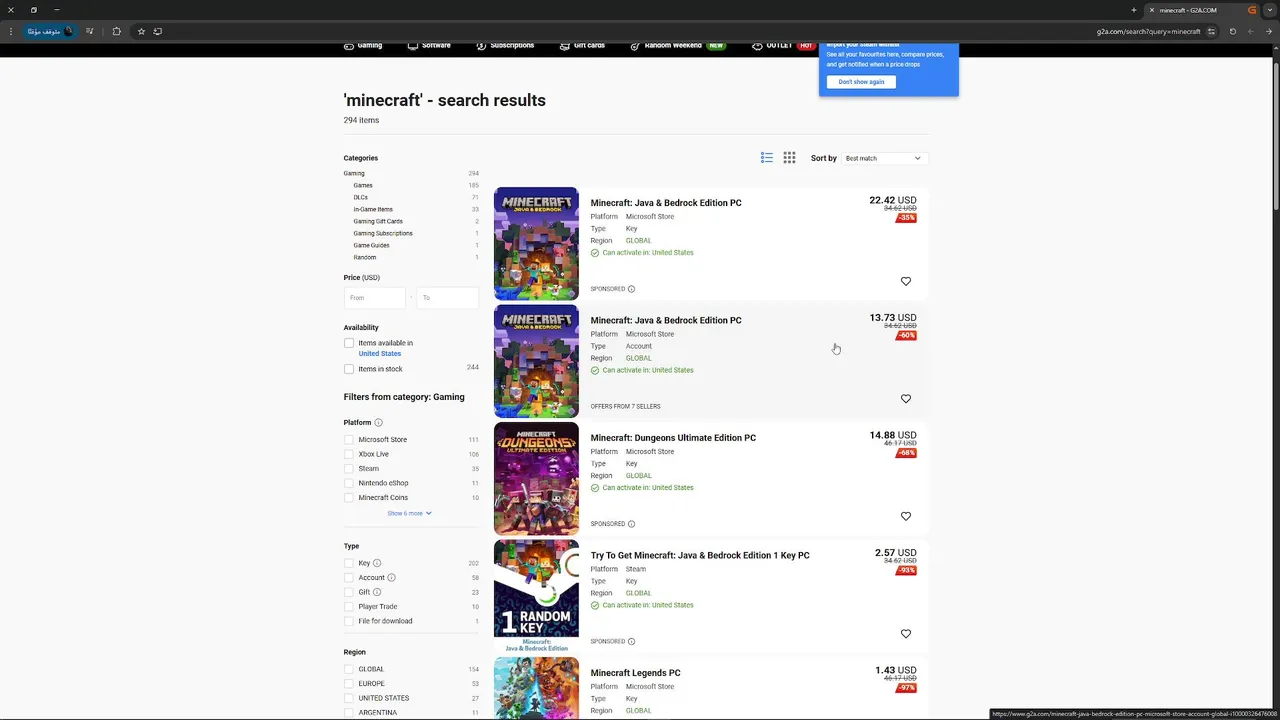Expand Show 6 more platforms
This screenshot has height=720, width=1280.
409,513
